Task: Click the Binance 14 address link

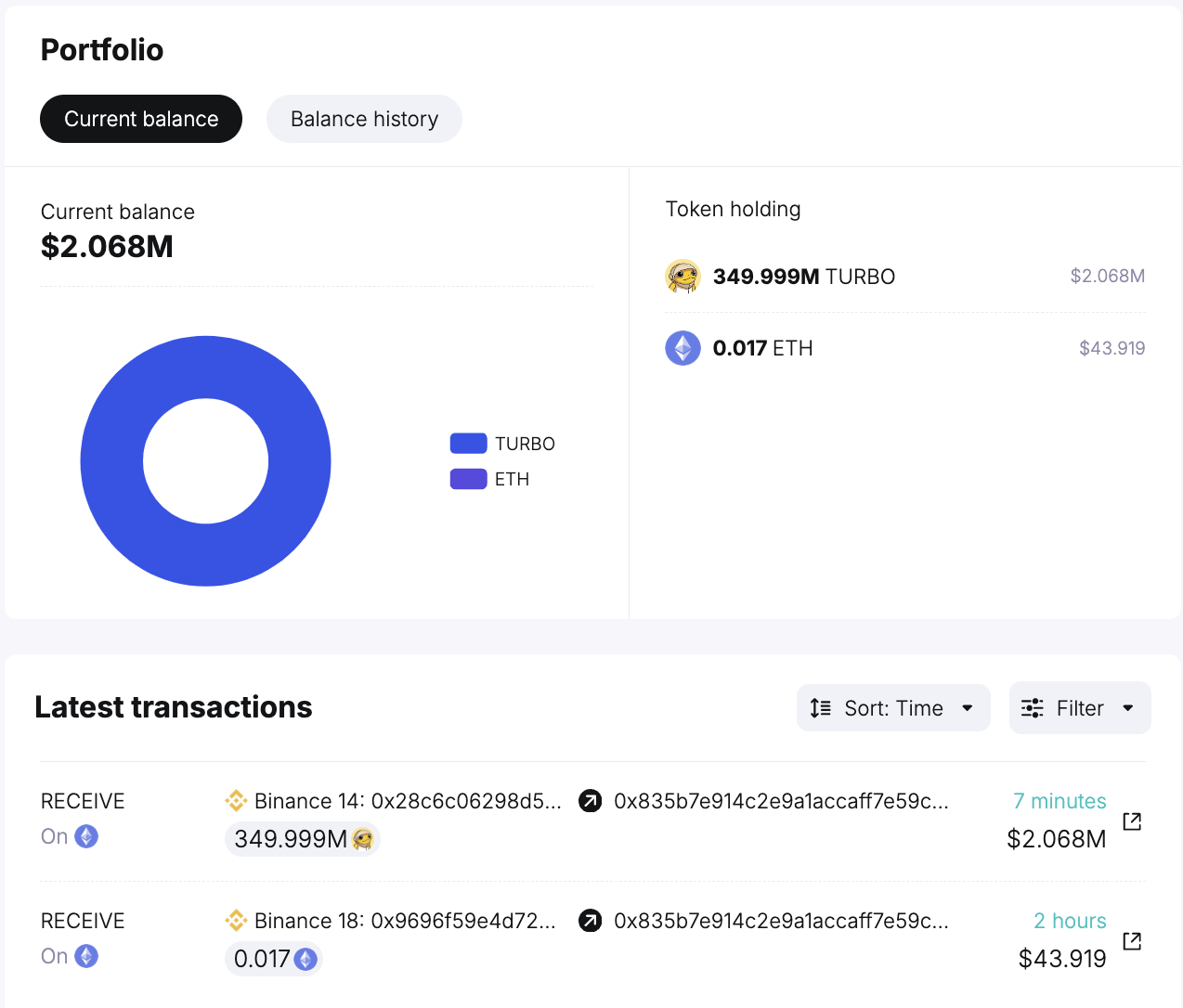Action: pos(409,800)
